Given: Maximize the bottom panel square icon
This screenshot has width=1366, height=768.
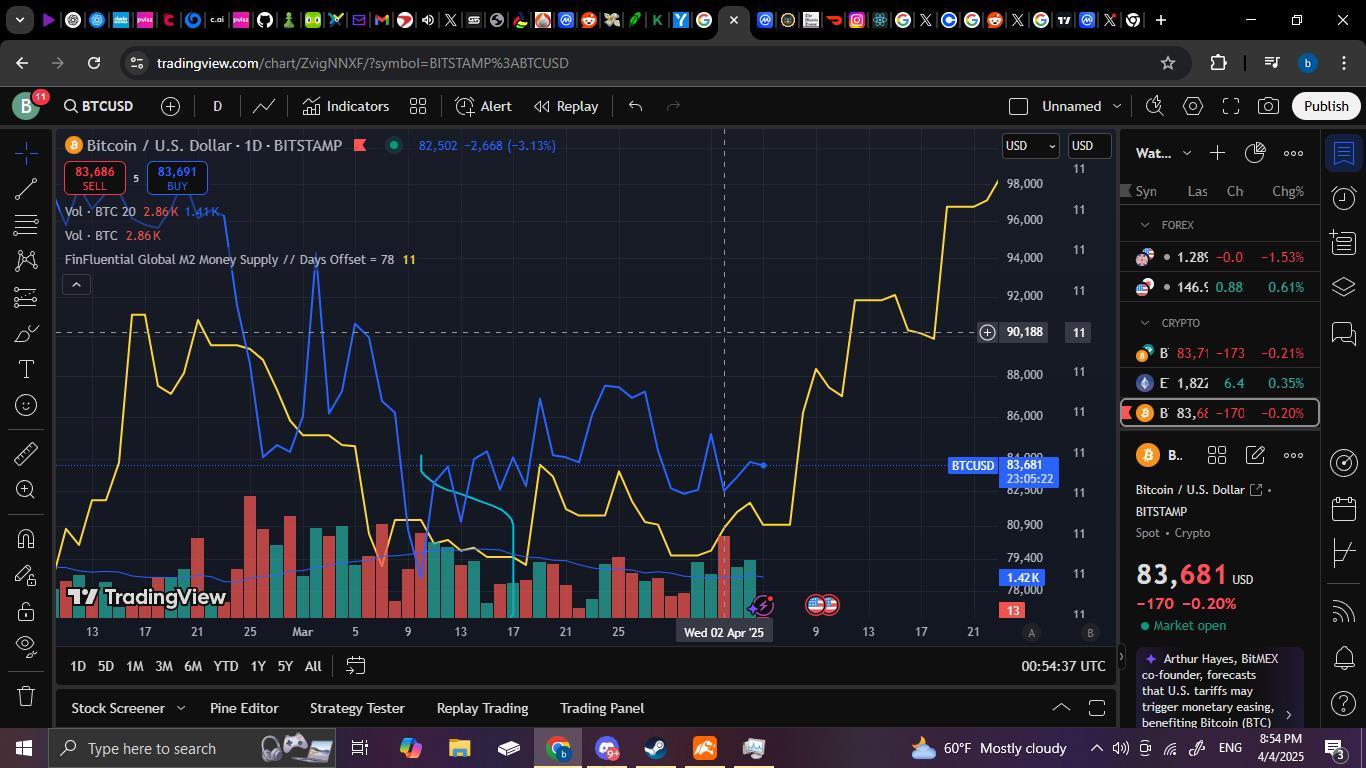Looking at the screenshot, I should pyautogui.click(x=1097, y=708).
